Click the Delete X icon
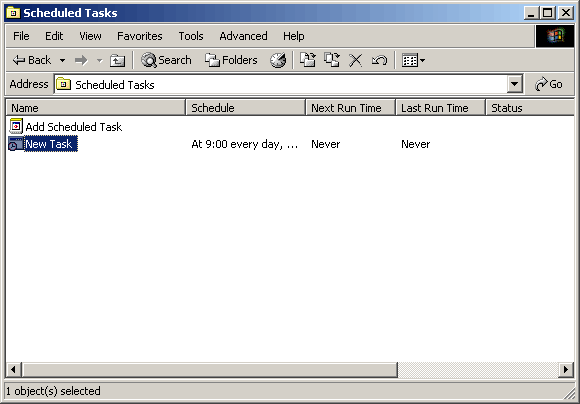 point(355,60)
